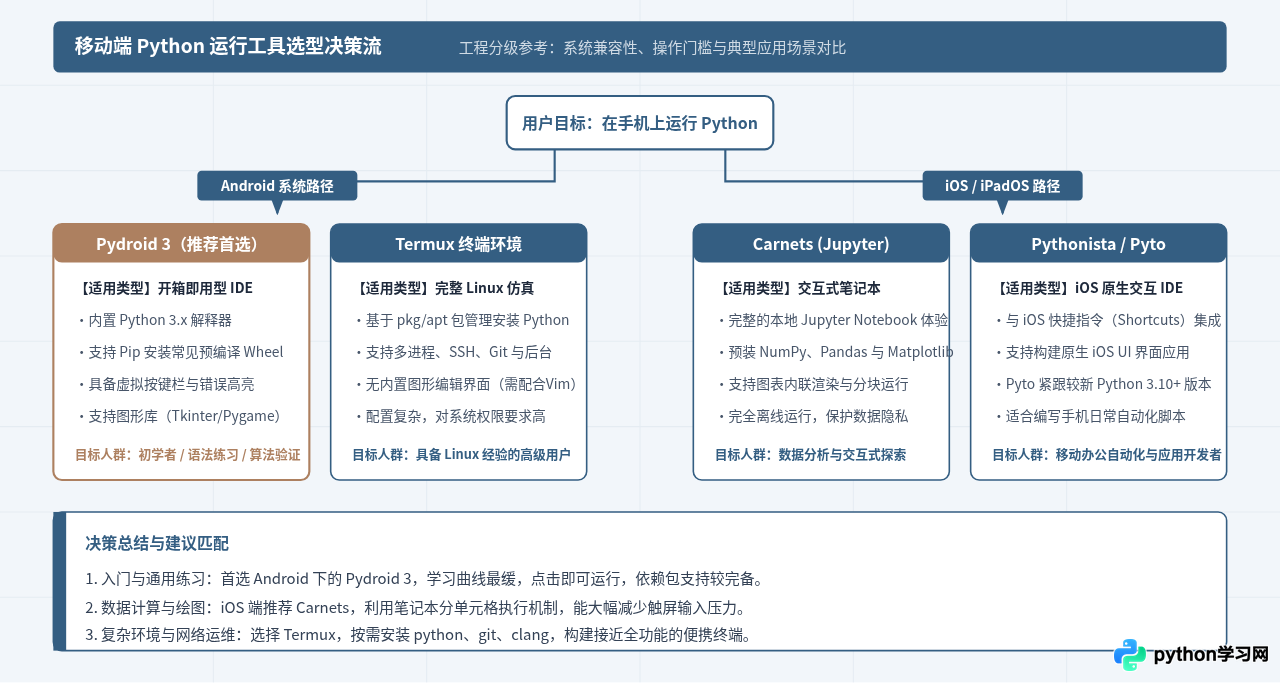Click 内置 Python 3.x 解释器 line
This screenshot has width=1280, height=683.
click(x=154, y=320)
